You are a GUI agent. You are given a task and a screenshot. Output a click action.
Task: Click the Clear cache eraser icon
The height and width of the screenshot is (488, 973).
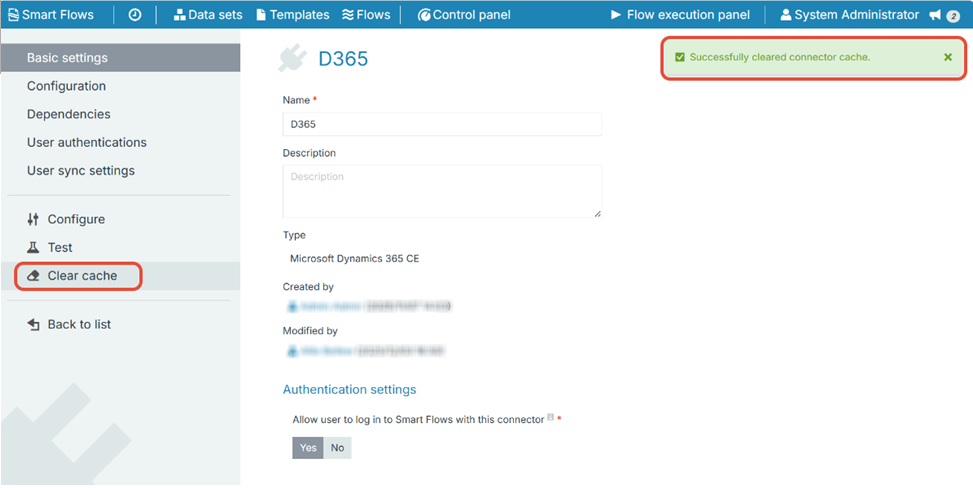(34, 276)
